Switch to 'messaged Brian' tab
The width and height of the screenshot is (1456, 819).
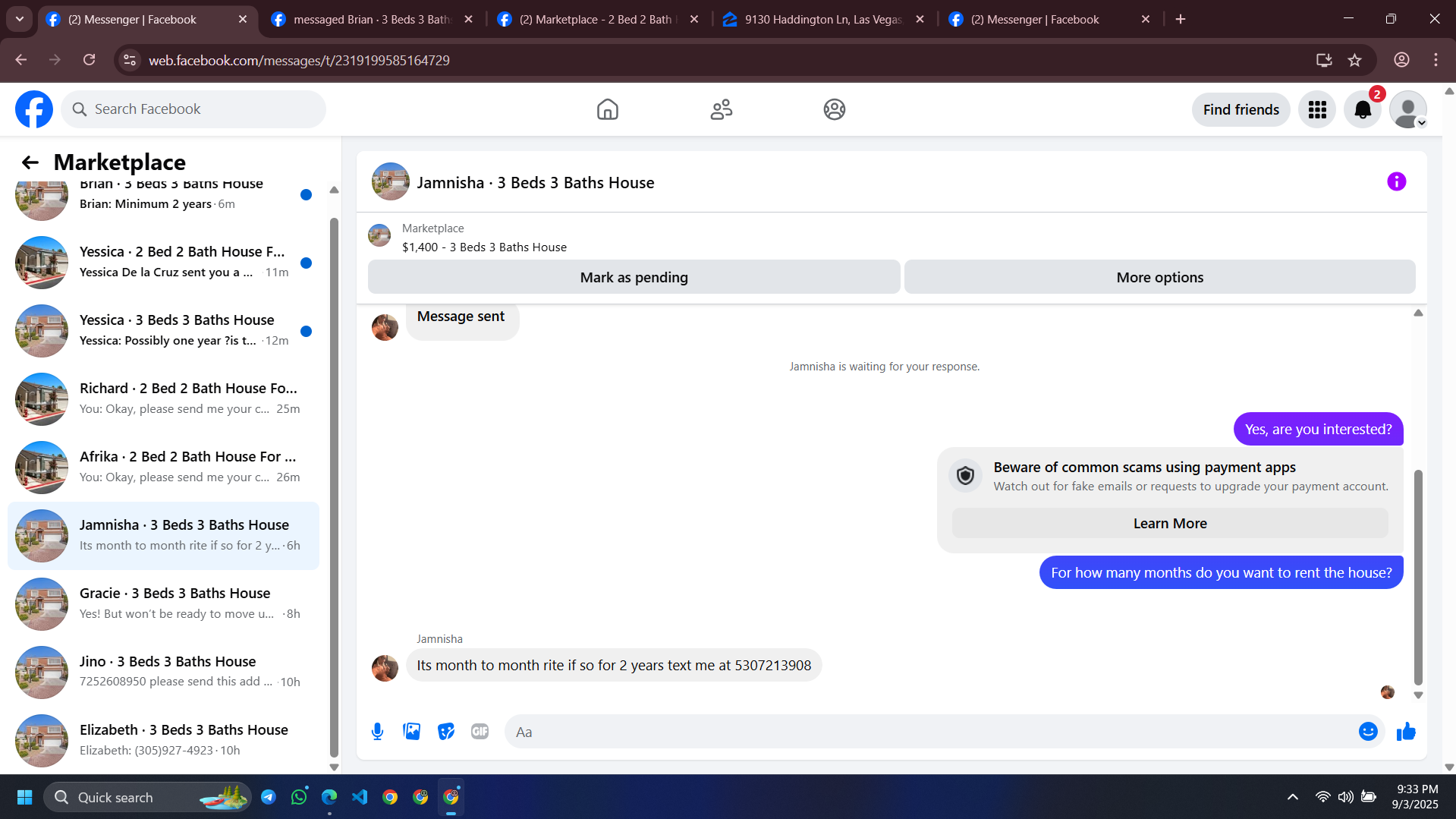[x=372, y=20]
